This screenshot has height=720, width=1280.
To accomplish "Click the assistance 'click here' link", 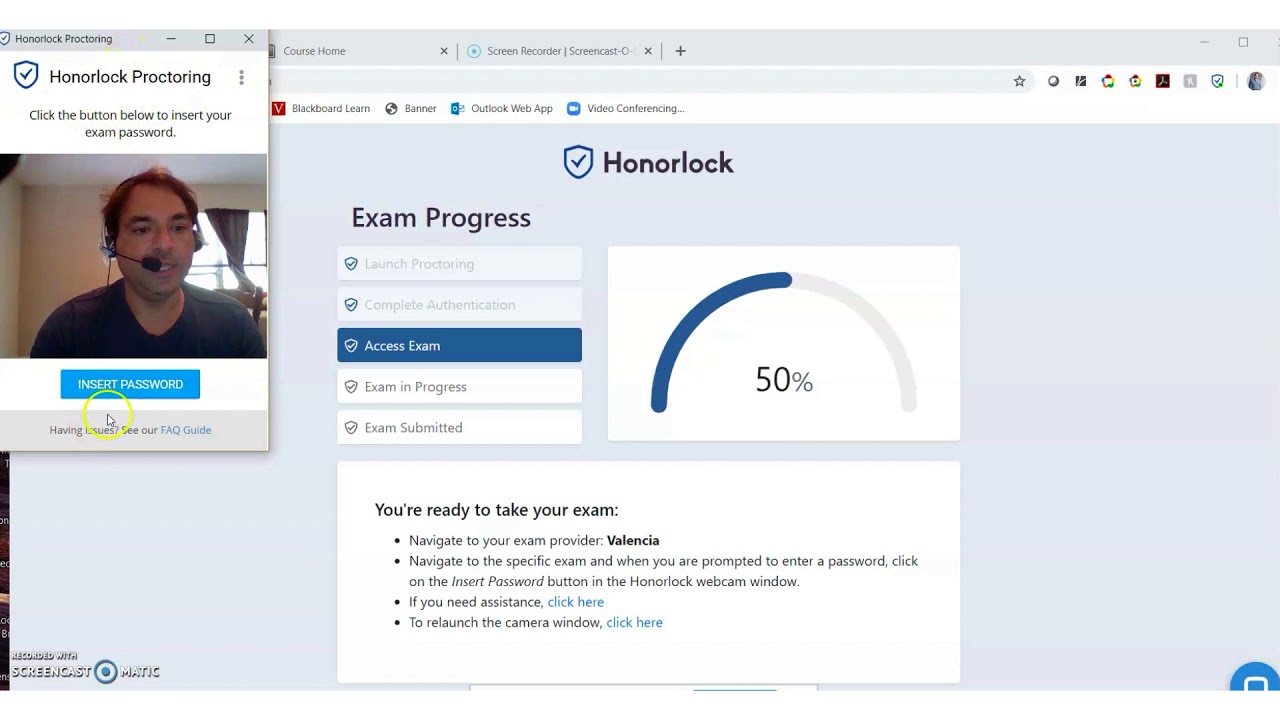I will click(x=576, y=602).
